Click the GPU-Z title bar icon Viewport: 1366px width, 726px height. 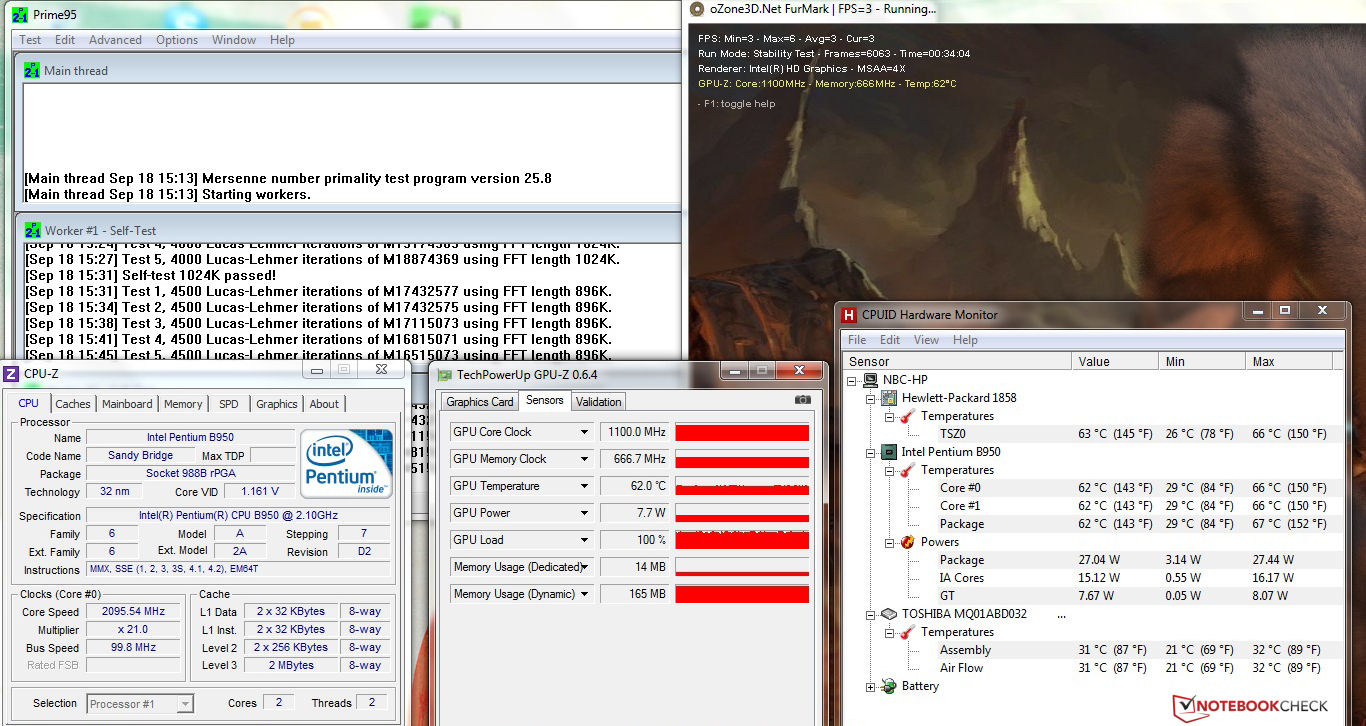[x=445, y=375]
